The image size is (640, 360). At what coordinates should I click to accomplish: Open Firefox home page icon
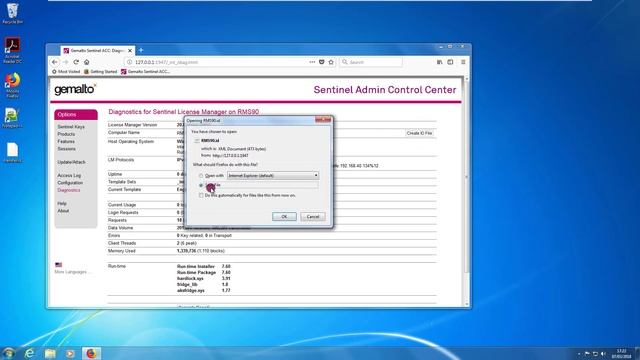[x=87, y=62]
